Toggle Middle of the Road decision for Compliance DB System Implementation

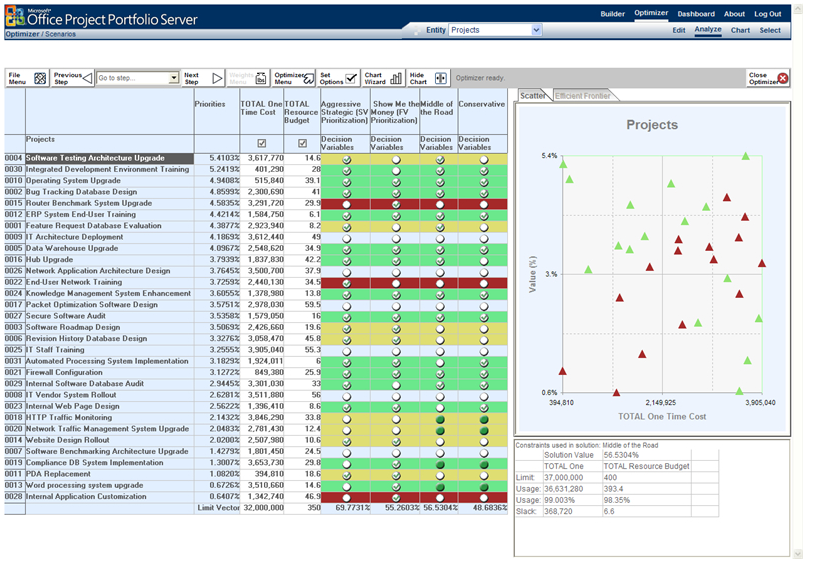[x=440, y=464]
